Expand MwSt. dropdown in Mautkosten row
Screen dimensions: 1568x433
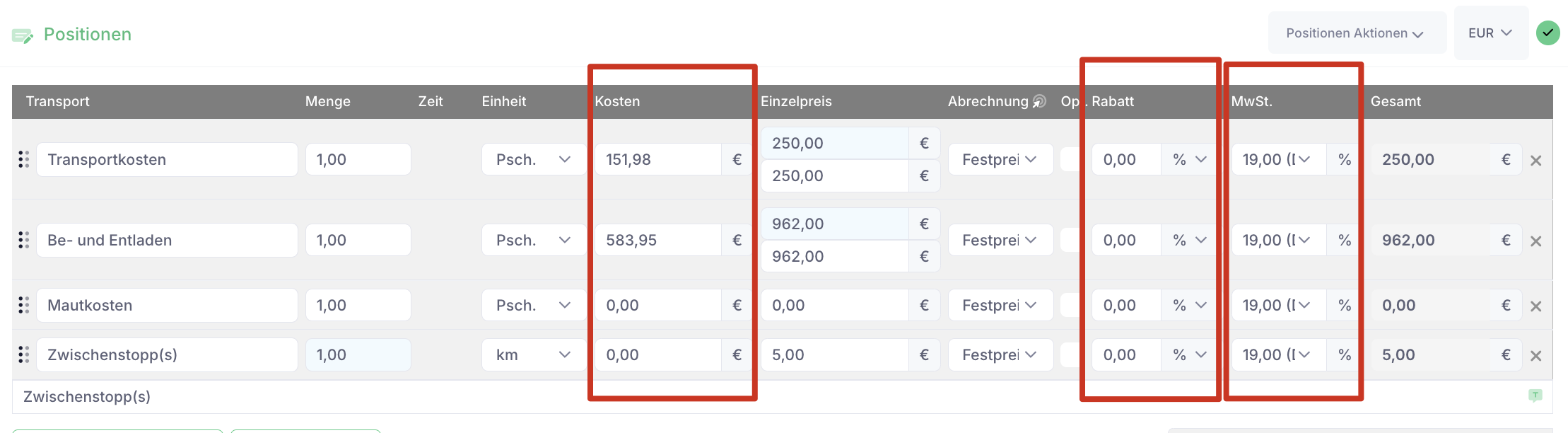1279,306
